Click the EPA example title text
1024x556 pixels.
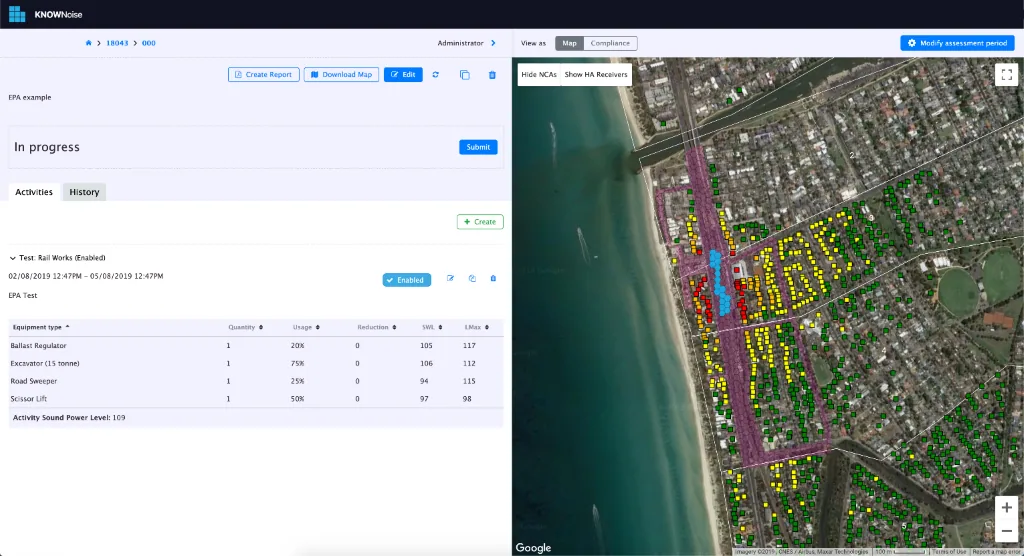pos(29,97)
